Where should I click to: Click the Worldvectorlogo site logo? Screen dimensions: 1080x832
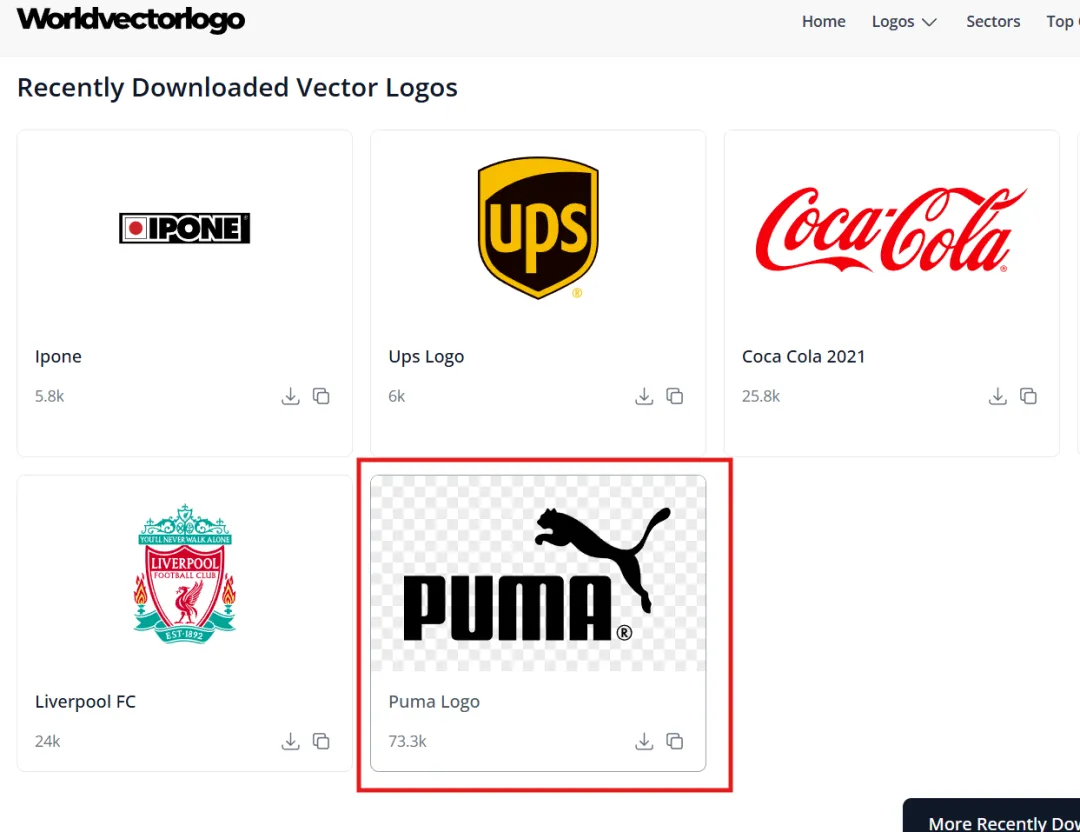coord(131,19)
